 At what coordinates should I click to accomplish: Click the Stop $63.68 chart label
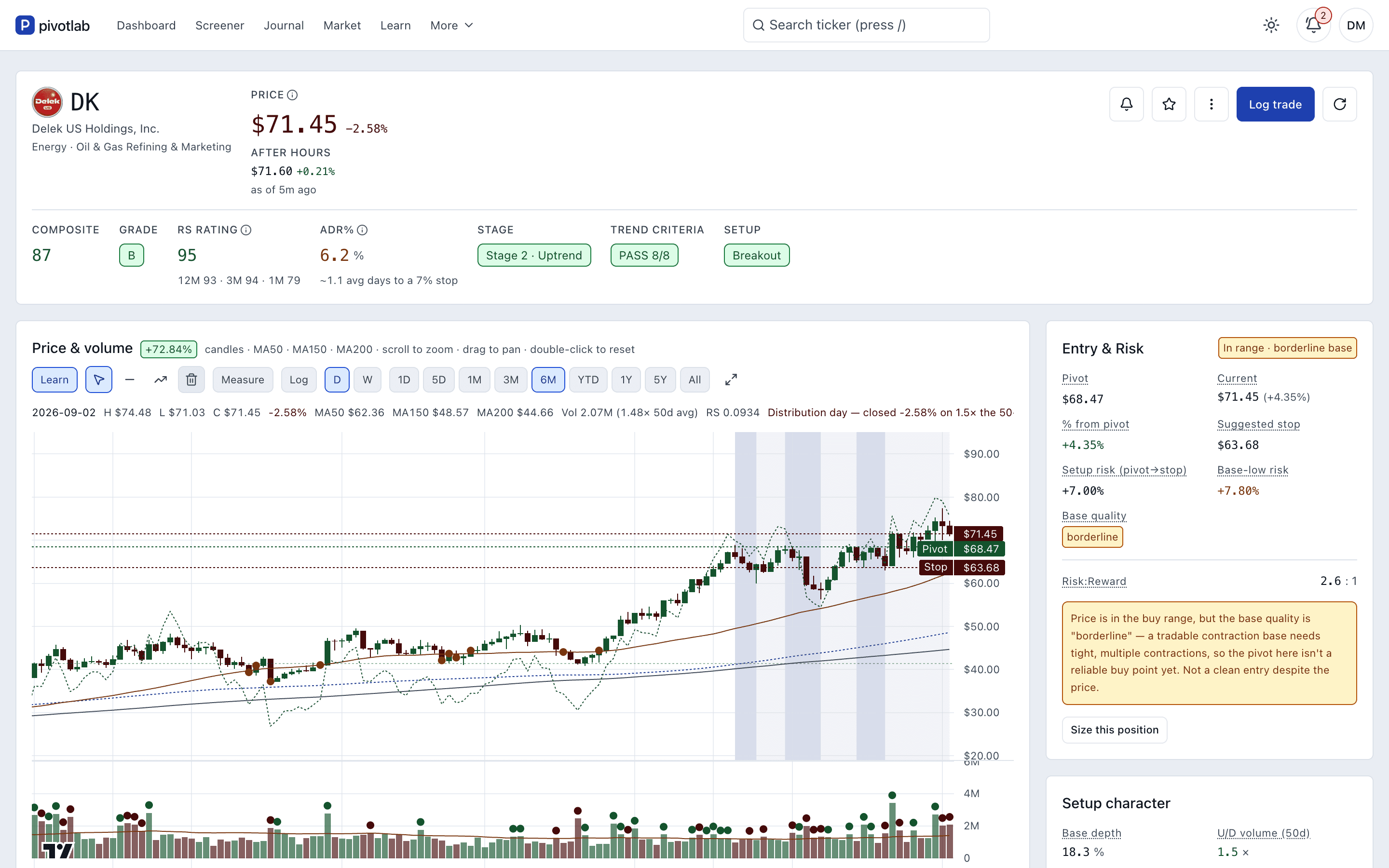click(x=962, y=567)
